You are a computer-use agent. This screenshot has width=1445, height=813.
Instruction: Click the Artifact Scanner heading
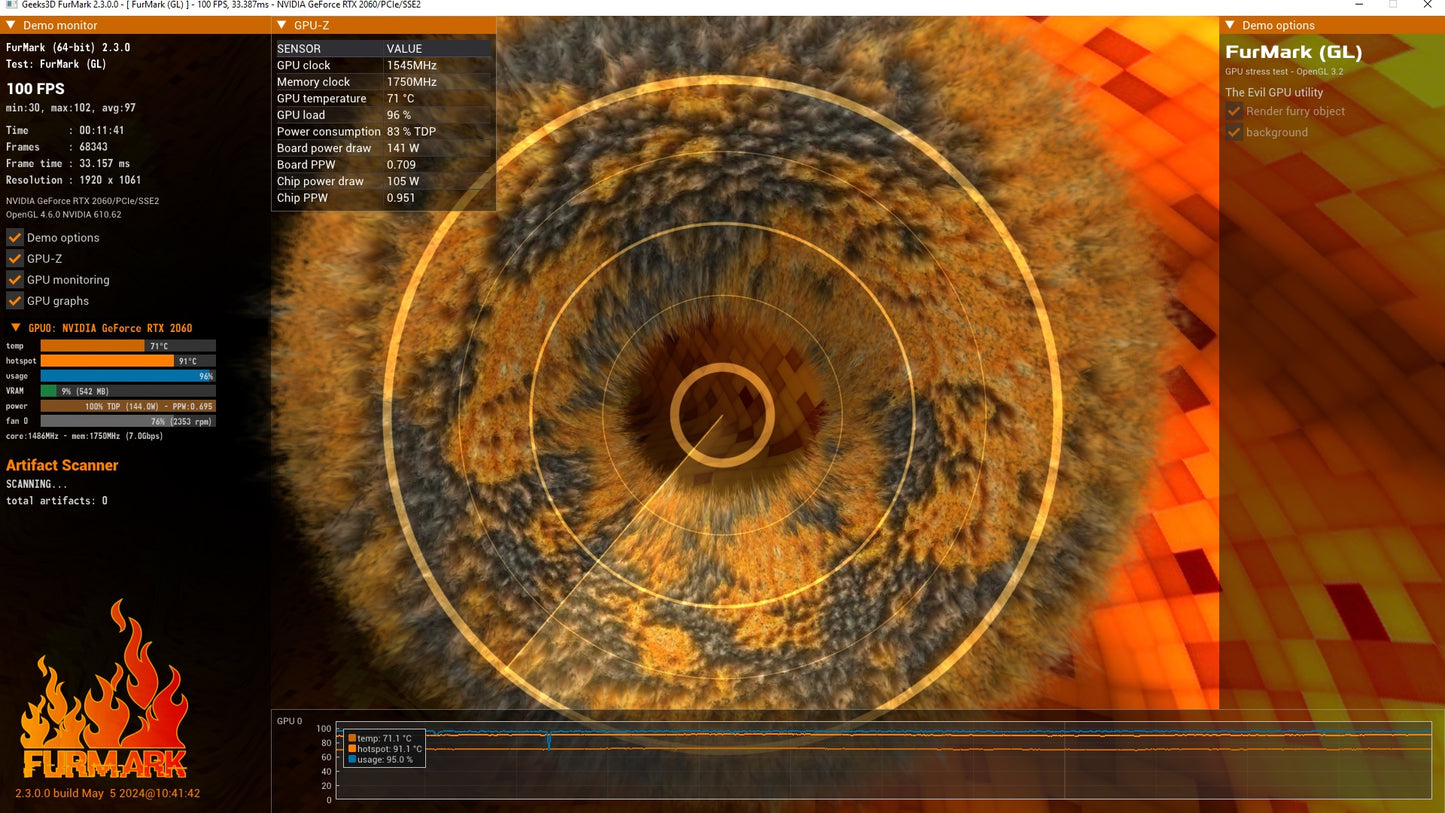pos(62,465)
